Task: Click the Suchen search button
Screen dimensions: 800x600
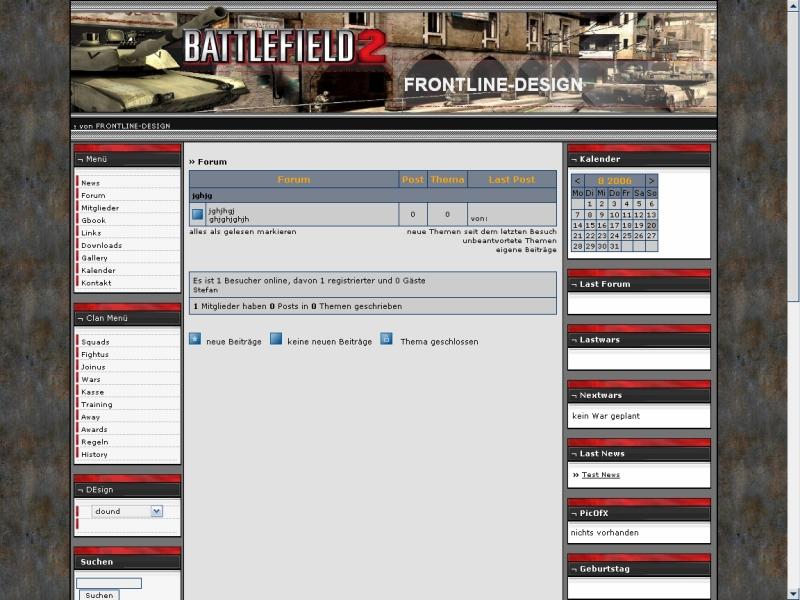Action: tap(99, 595)
